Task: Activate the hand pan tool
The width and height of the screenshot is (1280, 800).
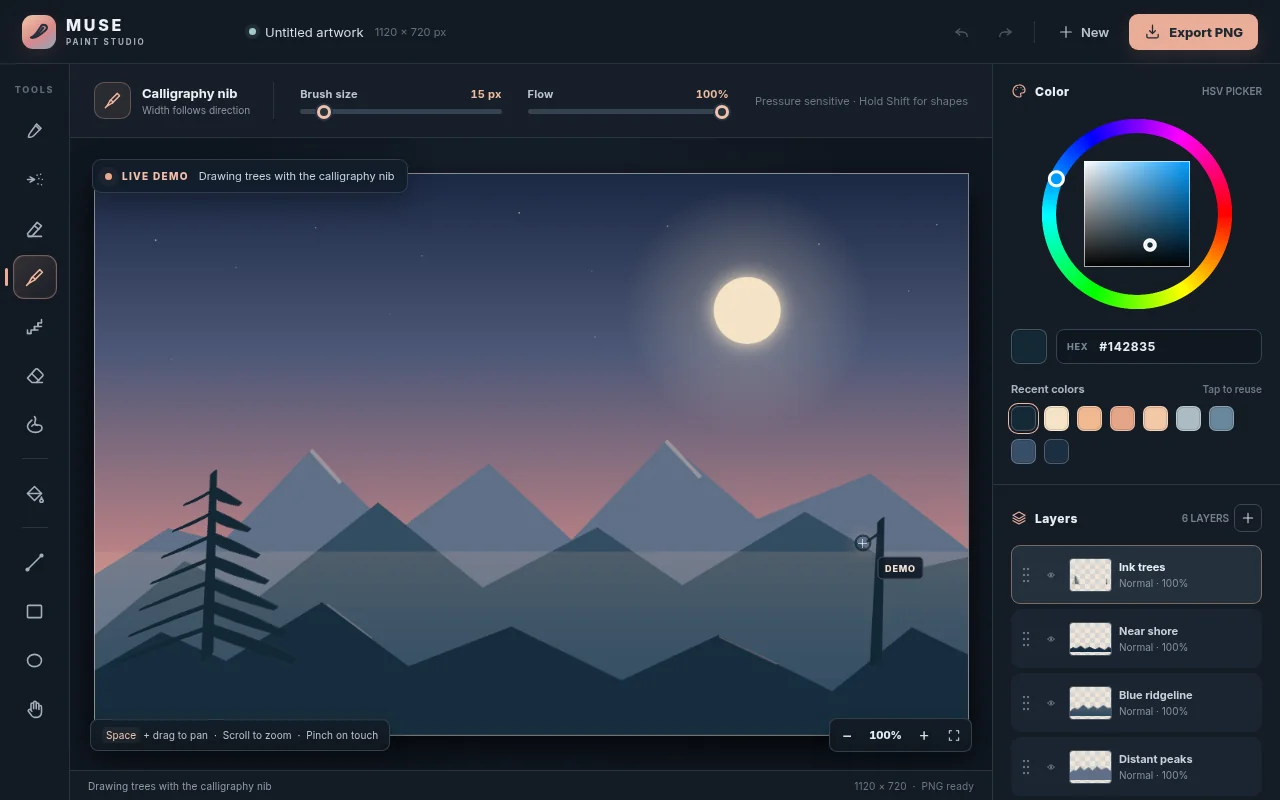Action: coord(35,710)
